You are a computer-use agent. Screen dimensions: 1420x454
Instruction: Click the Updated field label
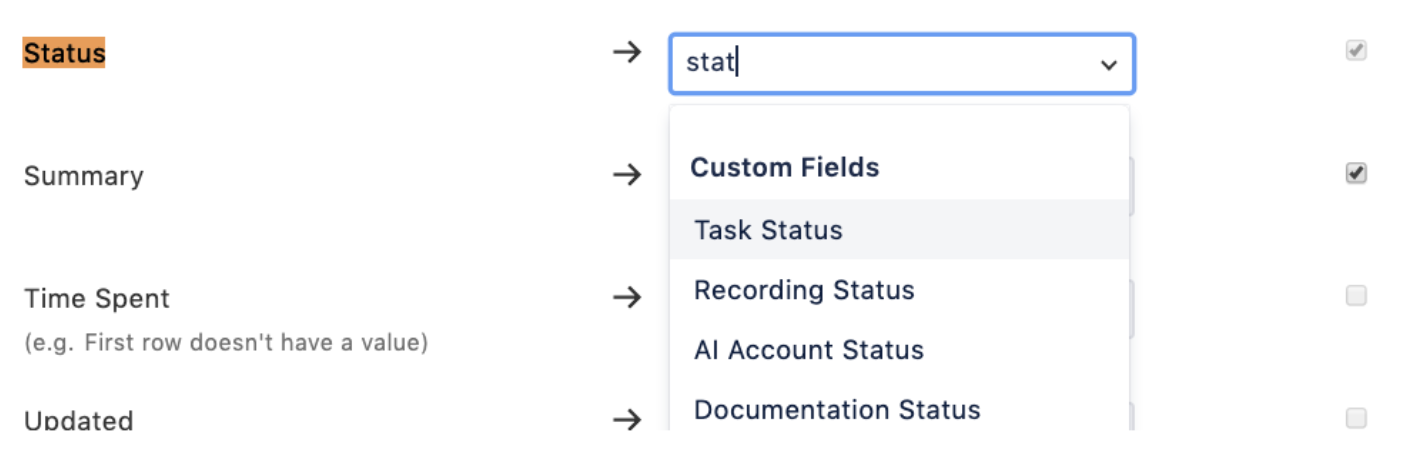[79, 420]
